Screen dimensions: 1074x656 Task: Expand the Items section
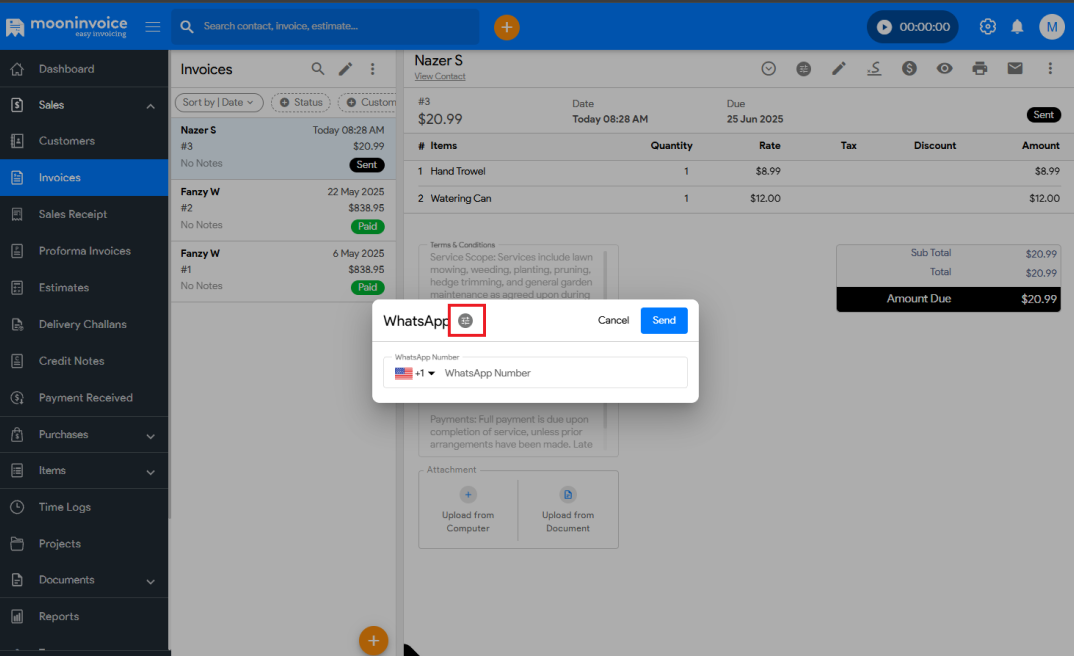click(84, 471)
